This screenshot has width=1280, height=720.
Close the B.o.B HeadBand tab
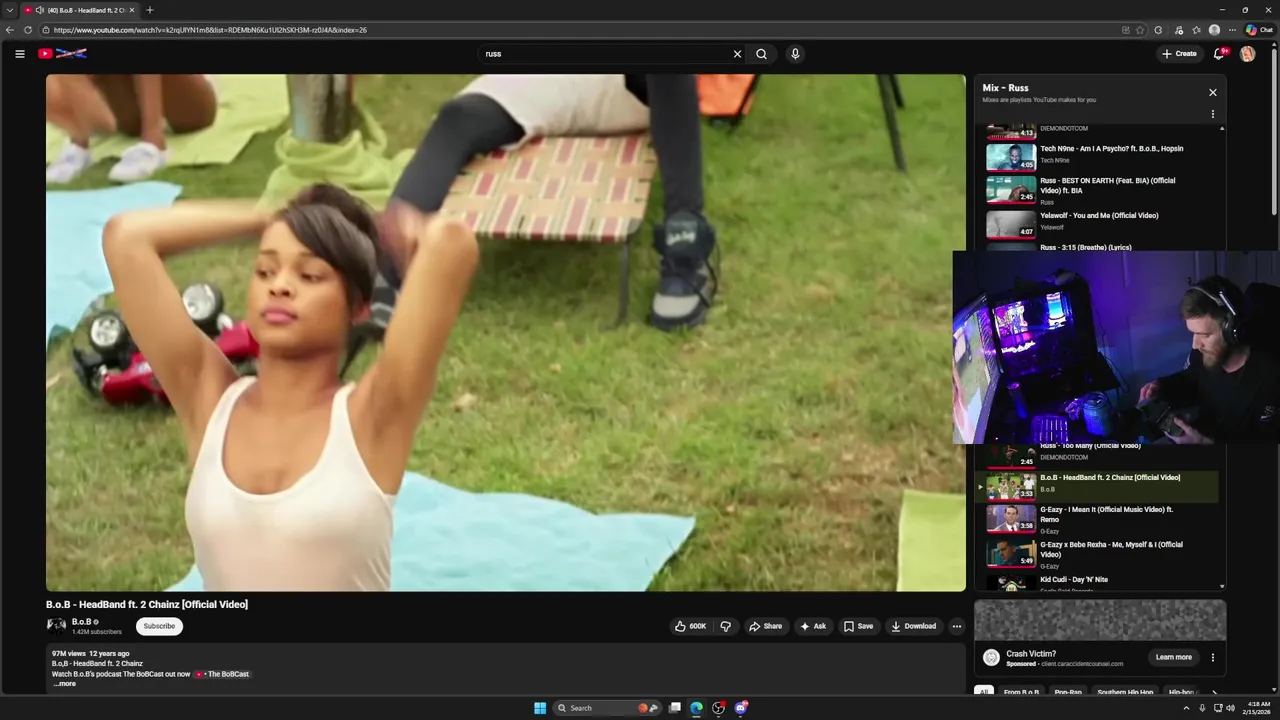(132, 10)
